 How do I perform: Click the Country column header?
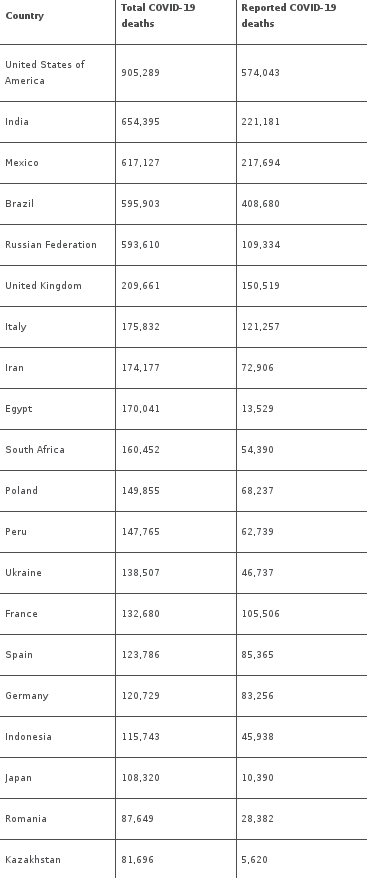[x=25, y=16]
